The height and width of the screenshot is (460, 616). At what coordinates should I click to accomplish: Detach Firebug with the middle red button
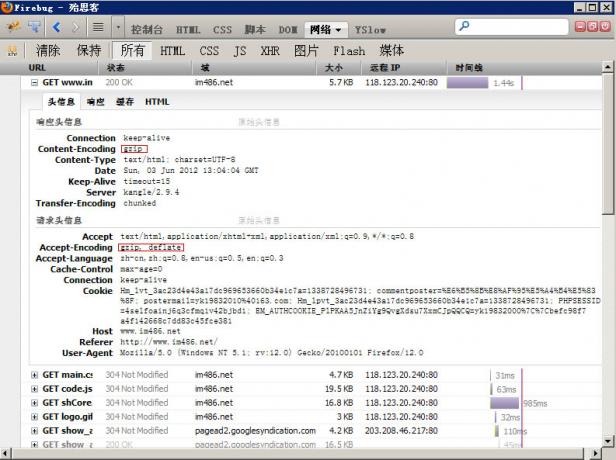593,26
